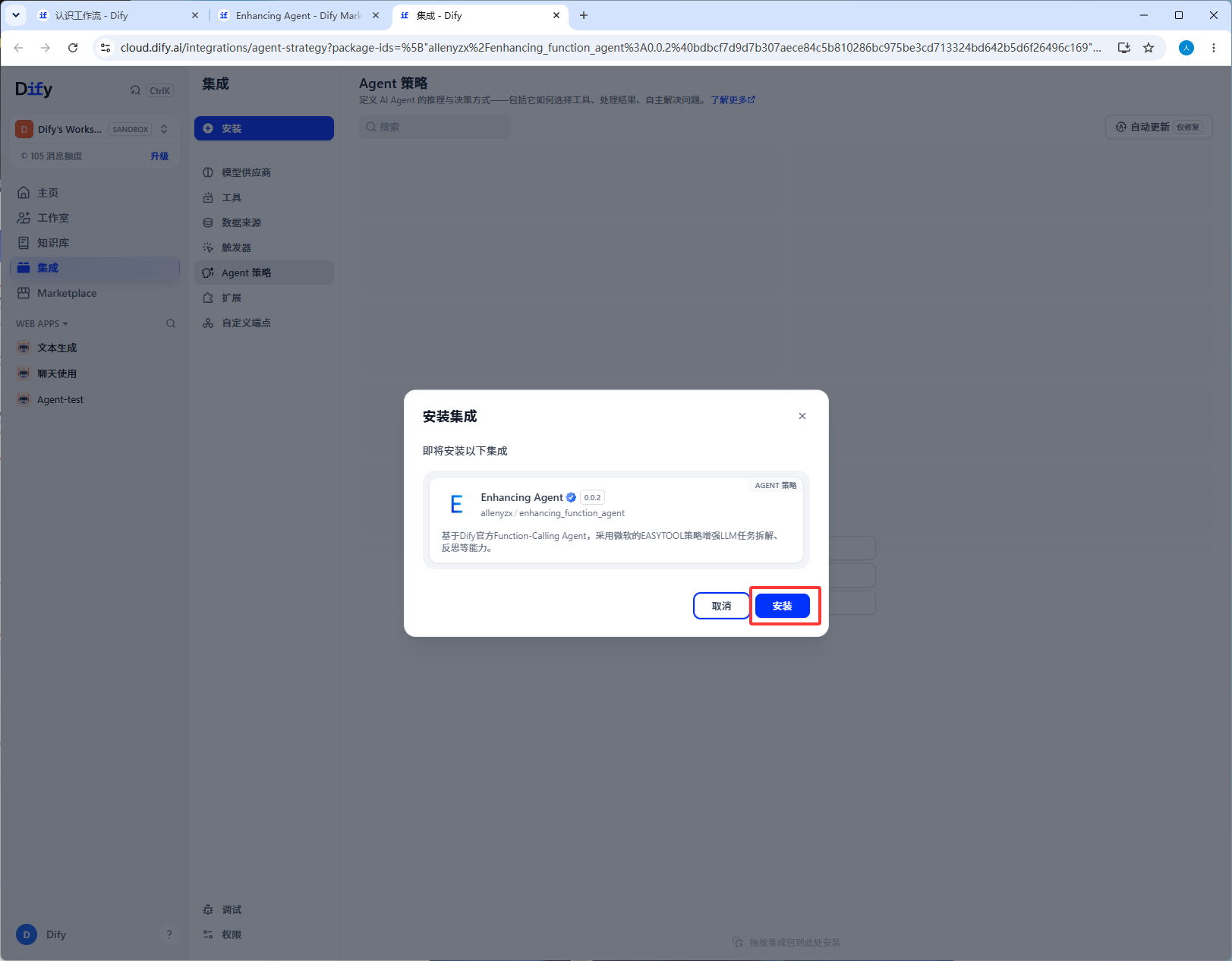Click the 了解更多 link

(x=733, y=99)
